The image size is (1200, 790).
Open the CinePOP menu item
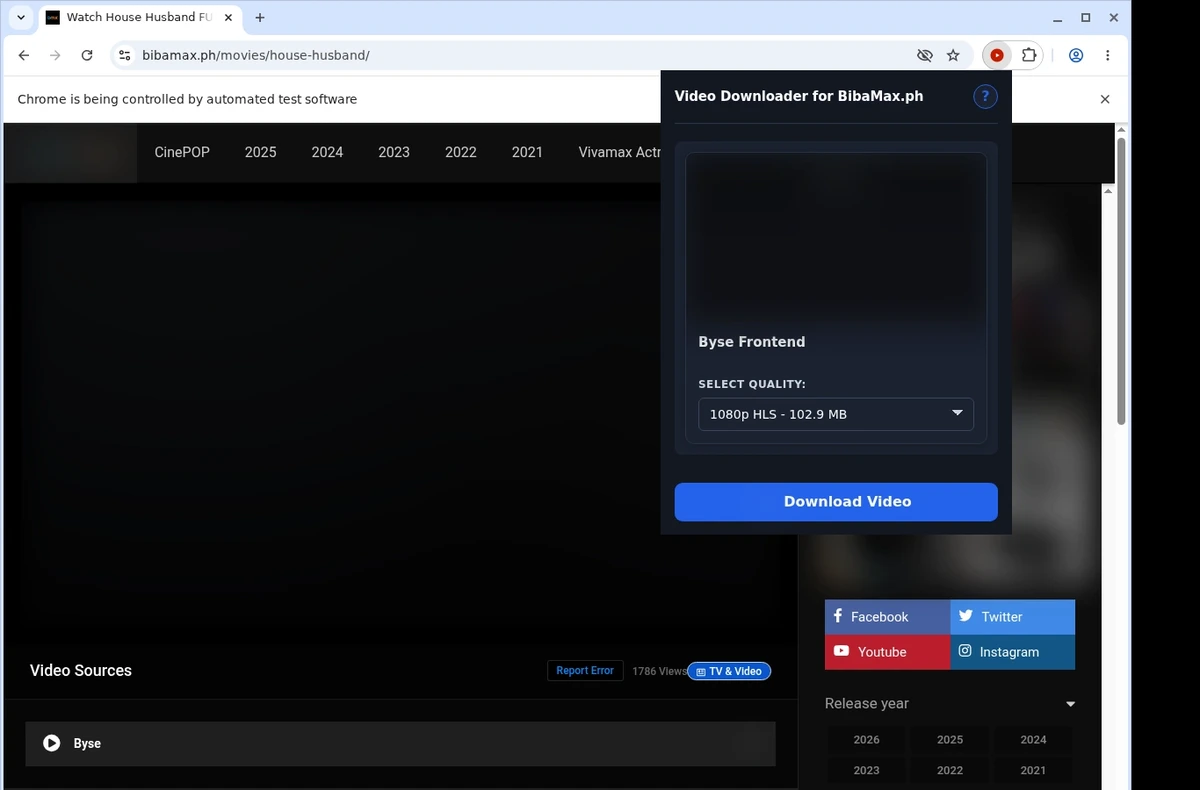point(182,152)
